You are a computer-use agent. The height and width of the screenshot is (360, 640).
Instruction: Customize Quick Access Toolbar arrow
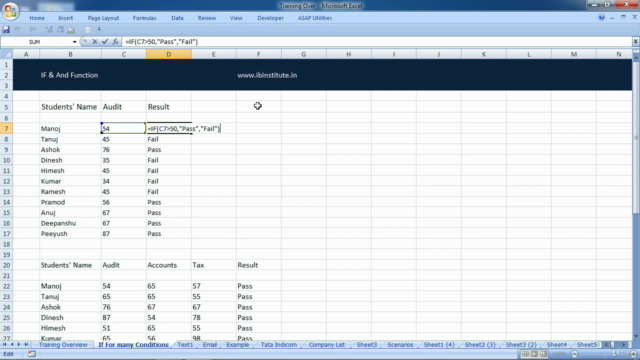coord(99,29)
